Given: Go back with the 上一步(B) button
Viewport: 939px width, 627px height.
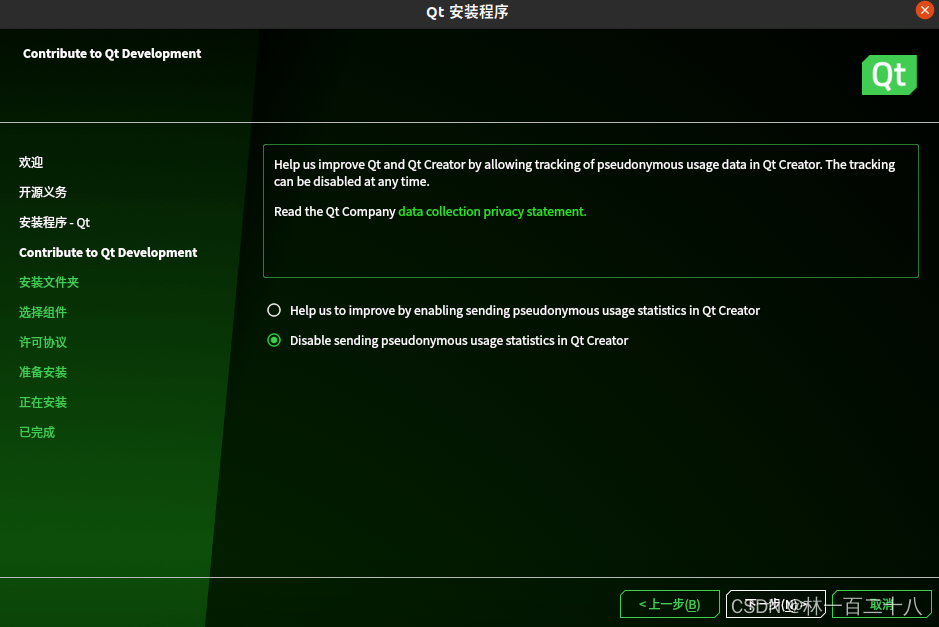Looking at the screenshot, I should [670, 604].
